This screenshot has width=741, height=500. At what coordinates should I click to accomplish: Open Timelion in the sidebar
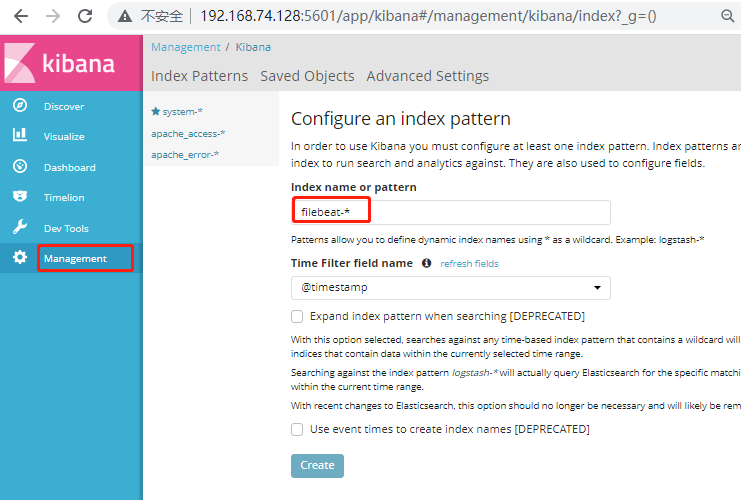(x=64, y=198)
